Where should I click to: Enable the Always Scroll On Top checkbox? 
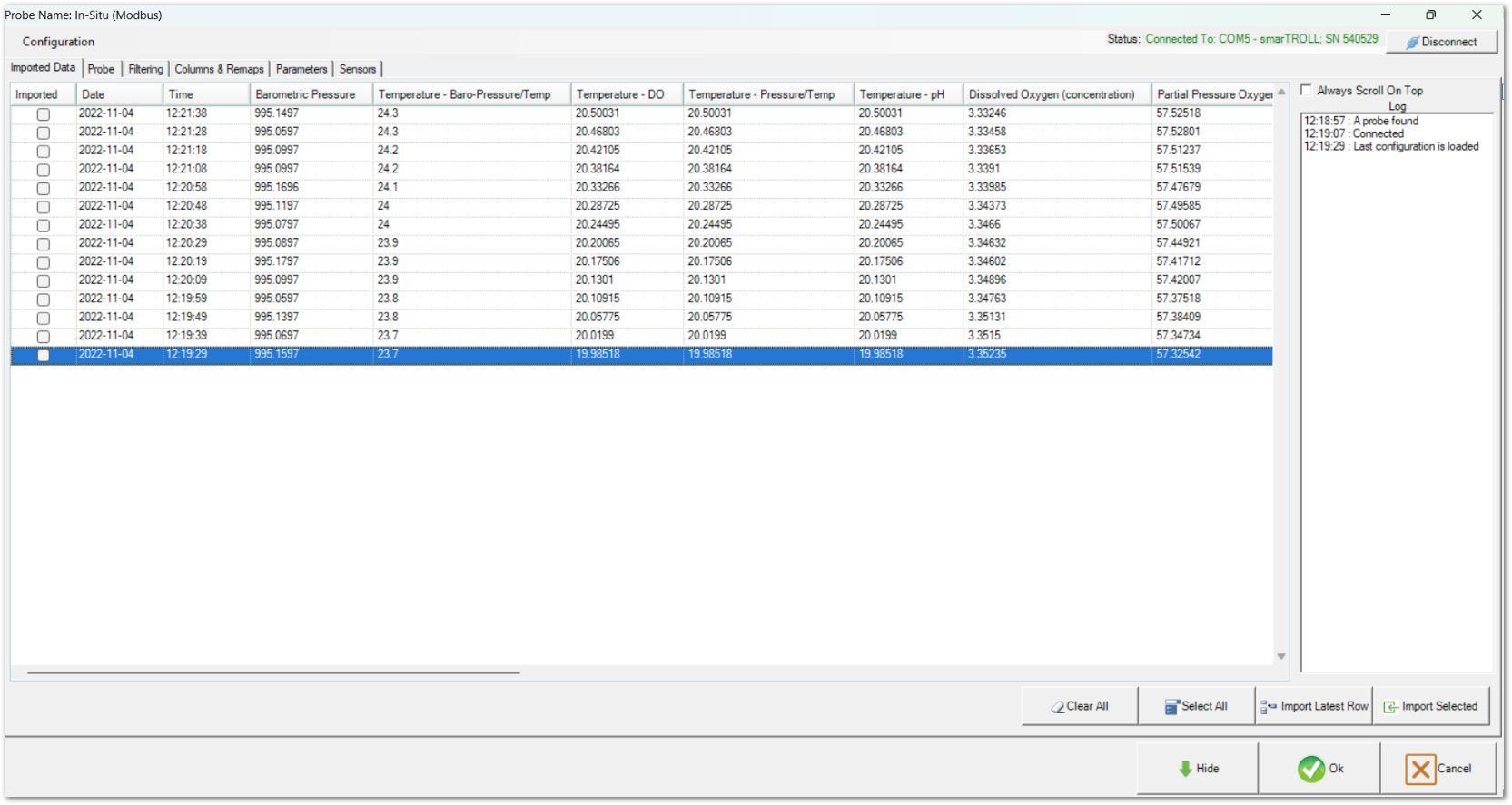[1306, 90]
